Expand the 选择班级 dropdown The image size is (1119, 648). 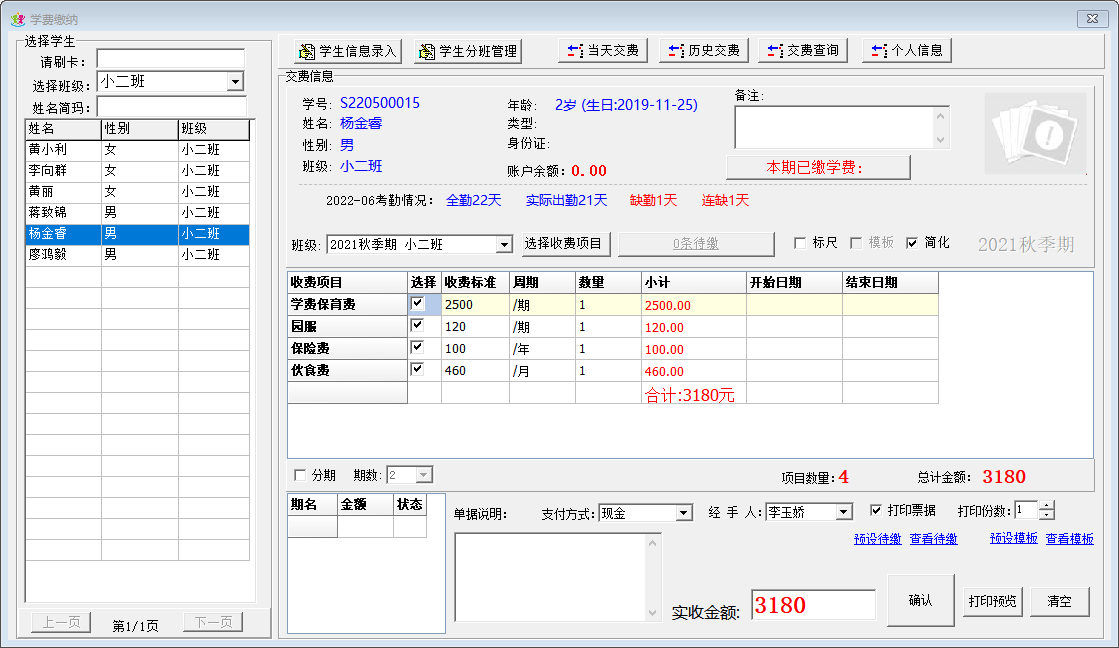point(235,82)
